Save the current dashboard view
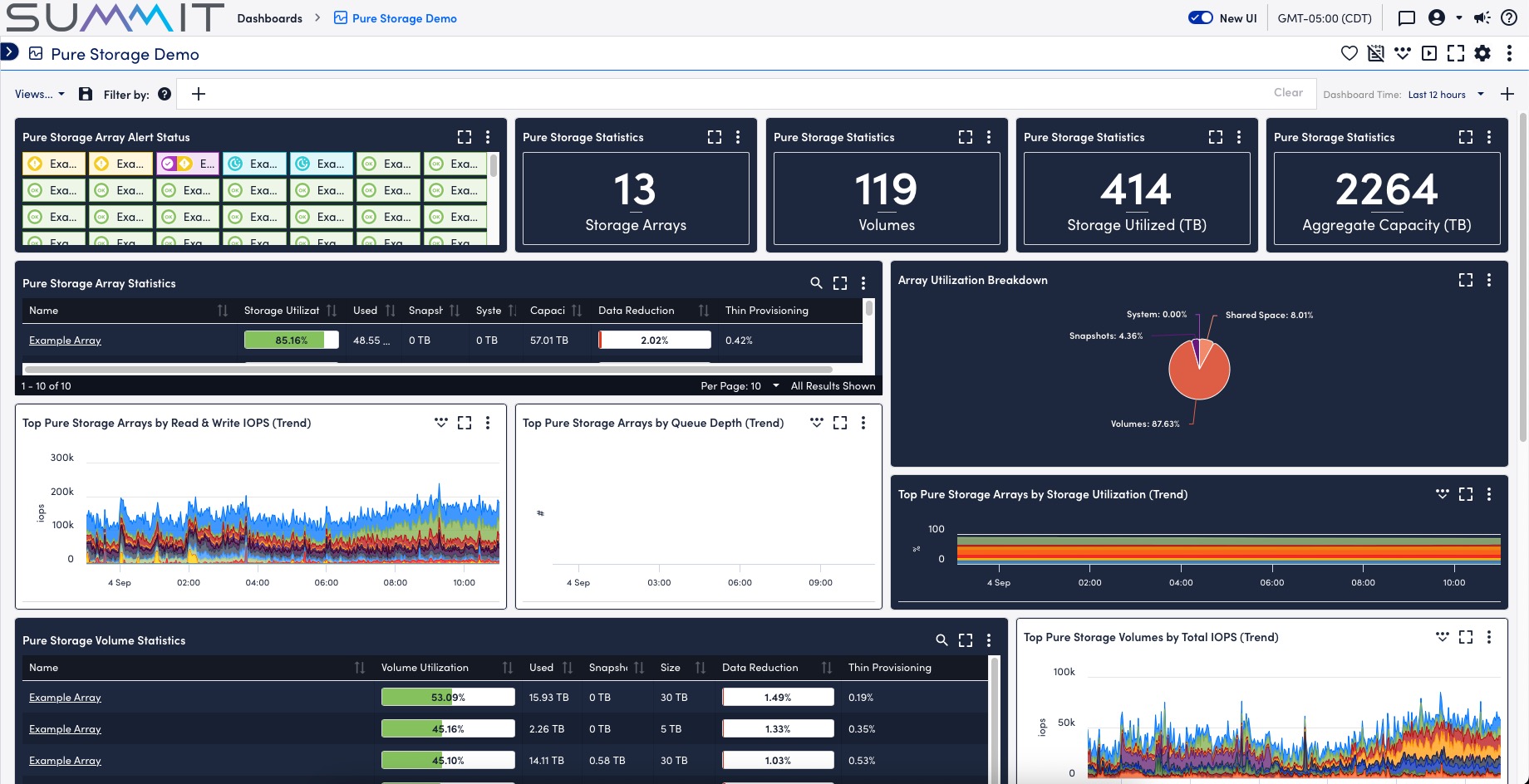This screenshot has width=1529, height=784. coord(86,94)
